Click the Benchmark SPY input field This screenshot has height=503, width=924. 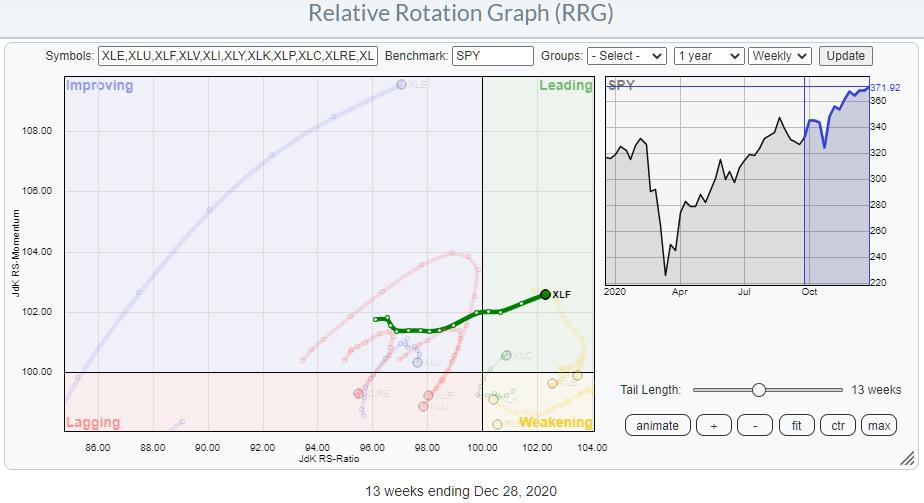point(492,56)
